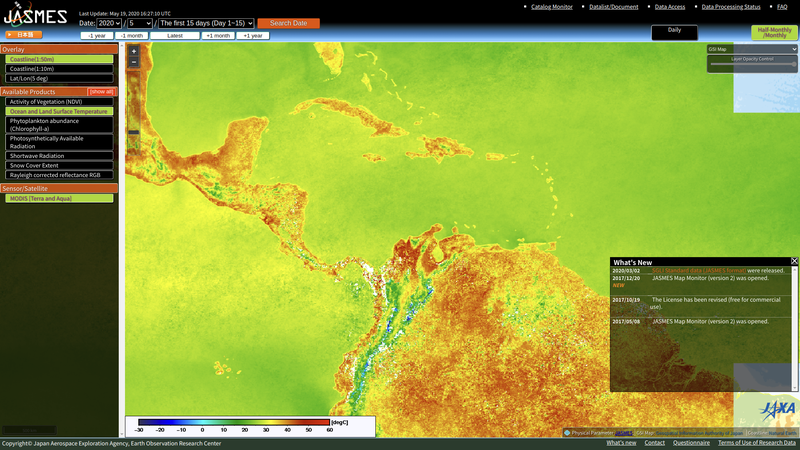
Task: Toggle the Coastline(1:50m) overlay
Action: coord(58,59)
